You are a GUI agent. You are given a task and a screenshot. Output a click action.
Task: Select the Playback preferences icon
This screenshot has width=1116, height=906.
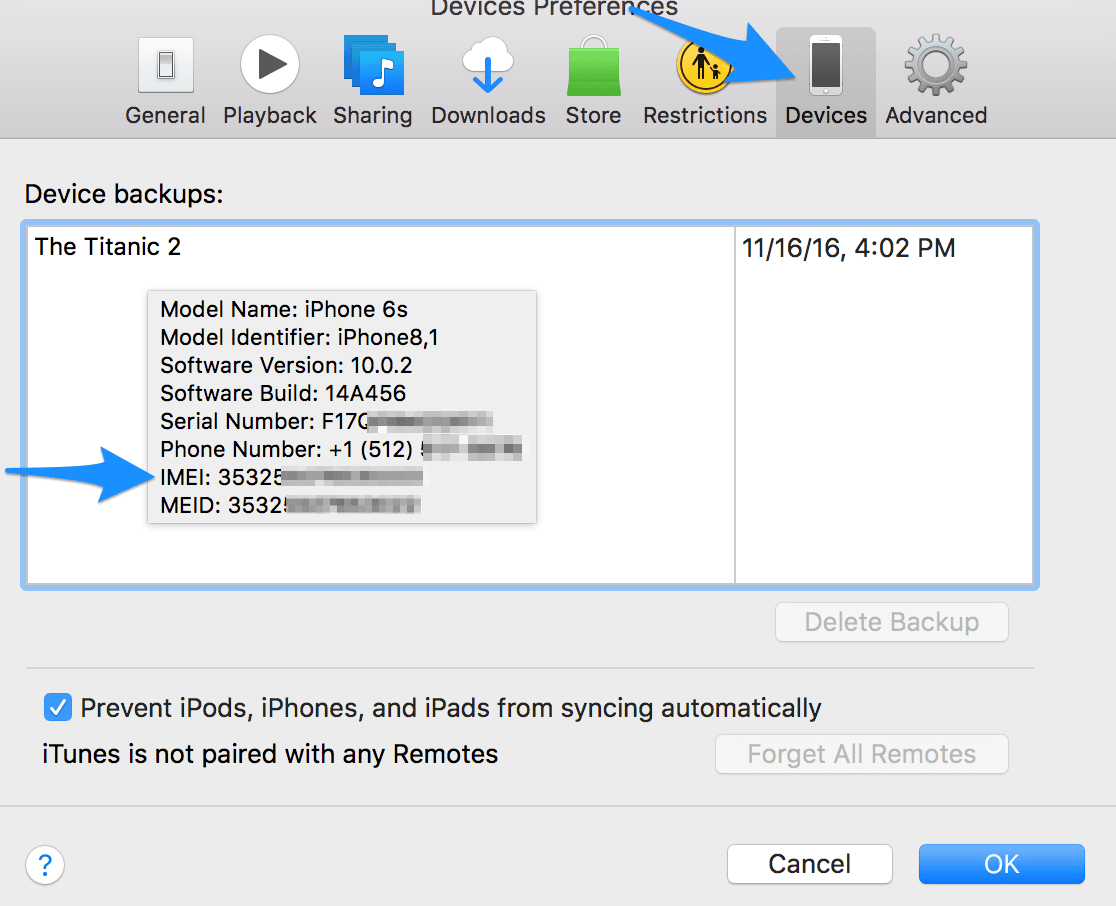click(x=269, y=63)
